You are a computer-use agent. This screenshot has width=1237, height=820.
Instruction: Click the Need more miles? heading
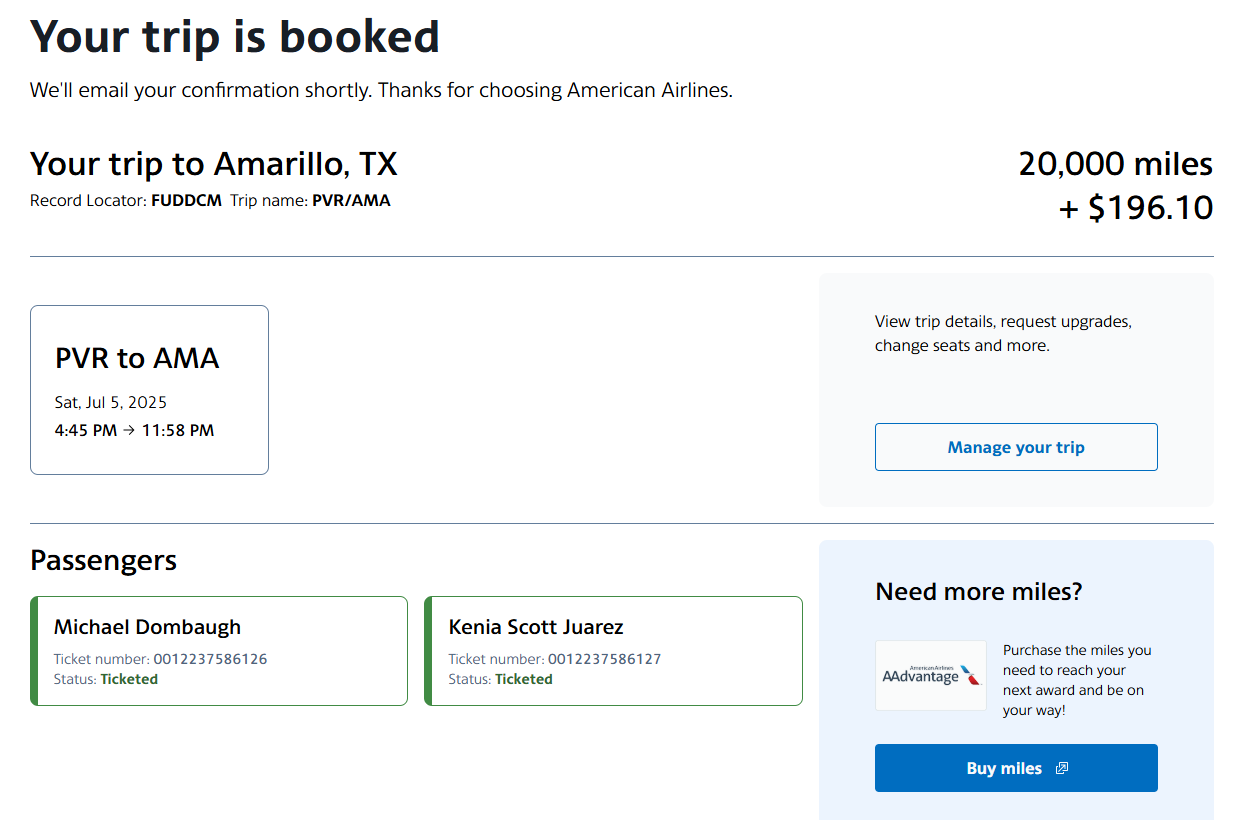977,591
